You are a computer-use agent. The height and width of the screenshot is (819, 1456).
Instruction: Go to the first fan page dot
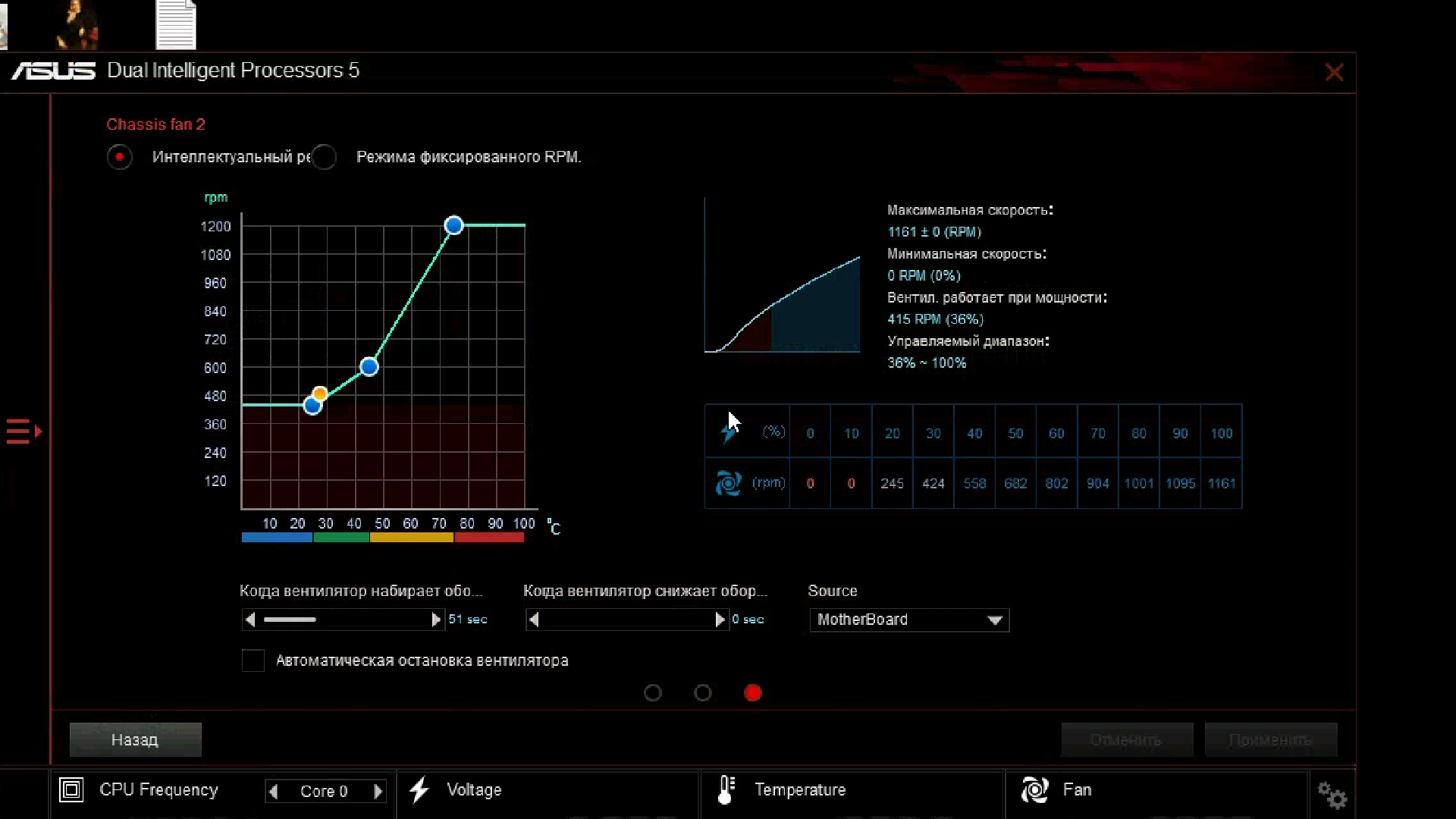(652, 693)
